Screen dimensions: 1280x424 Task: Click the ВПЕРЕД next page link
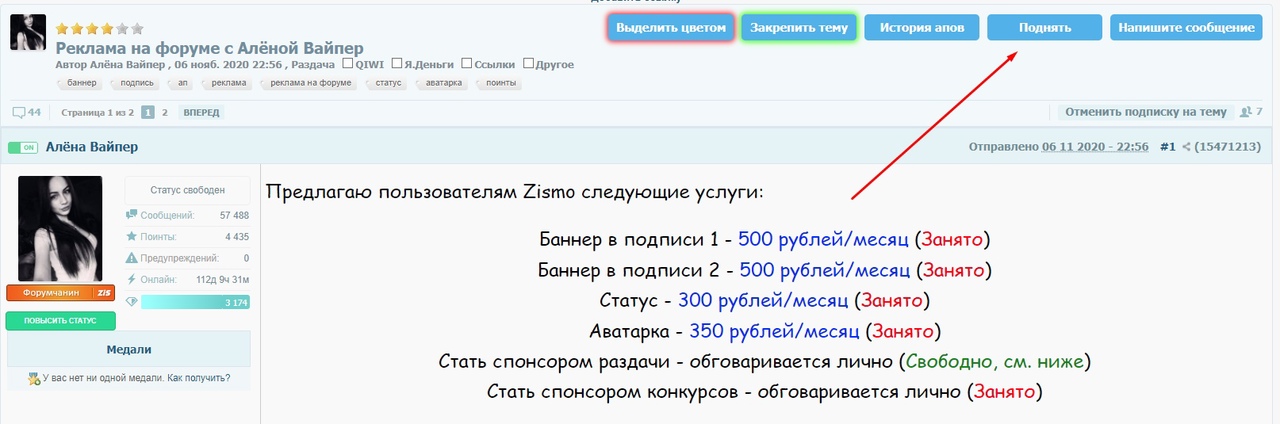(x=200, y=113)
